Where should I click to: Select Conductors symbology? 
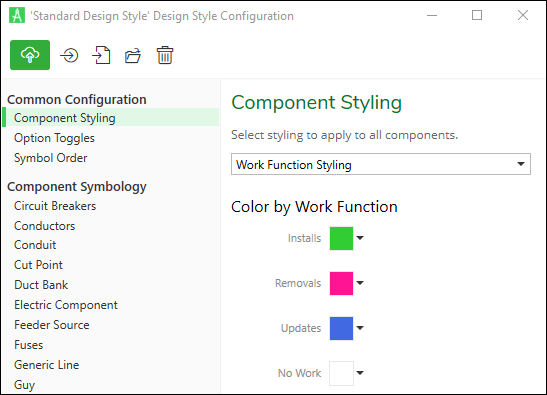coord(44,226)
